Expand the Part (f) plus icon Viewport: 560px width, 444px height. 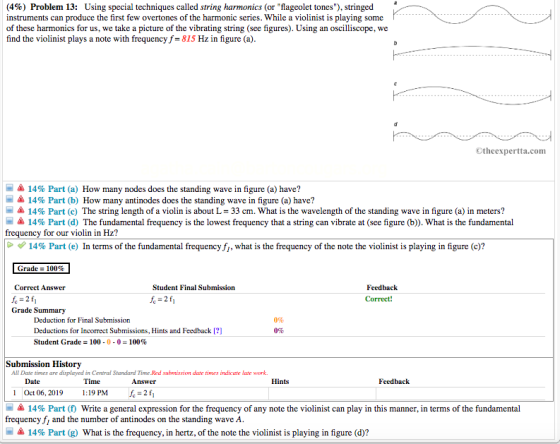click(x=10, y=407)
